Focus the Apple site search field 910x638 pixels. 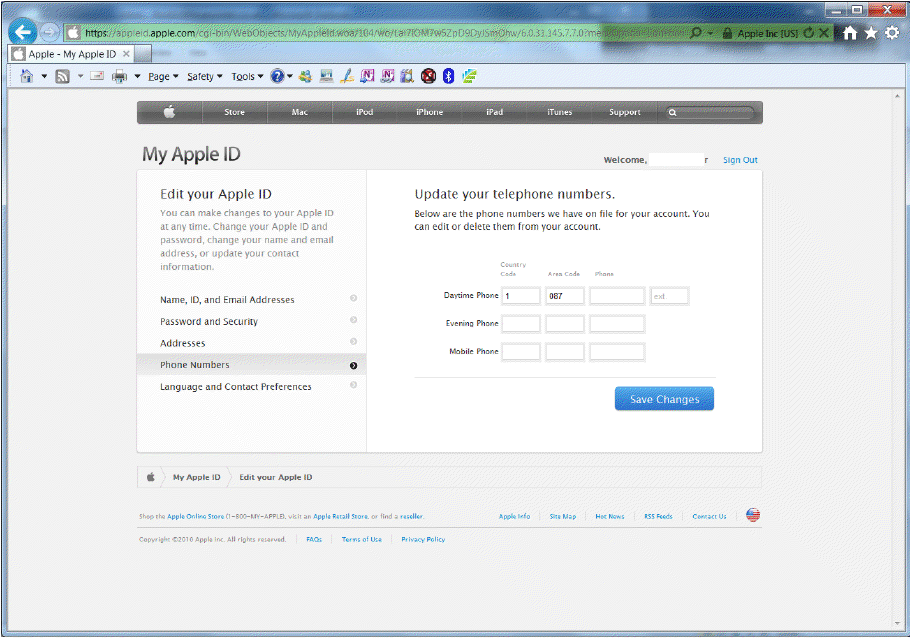[x=710, y=112]
